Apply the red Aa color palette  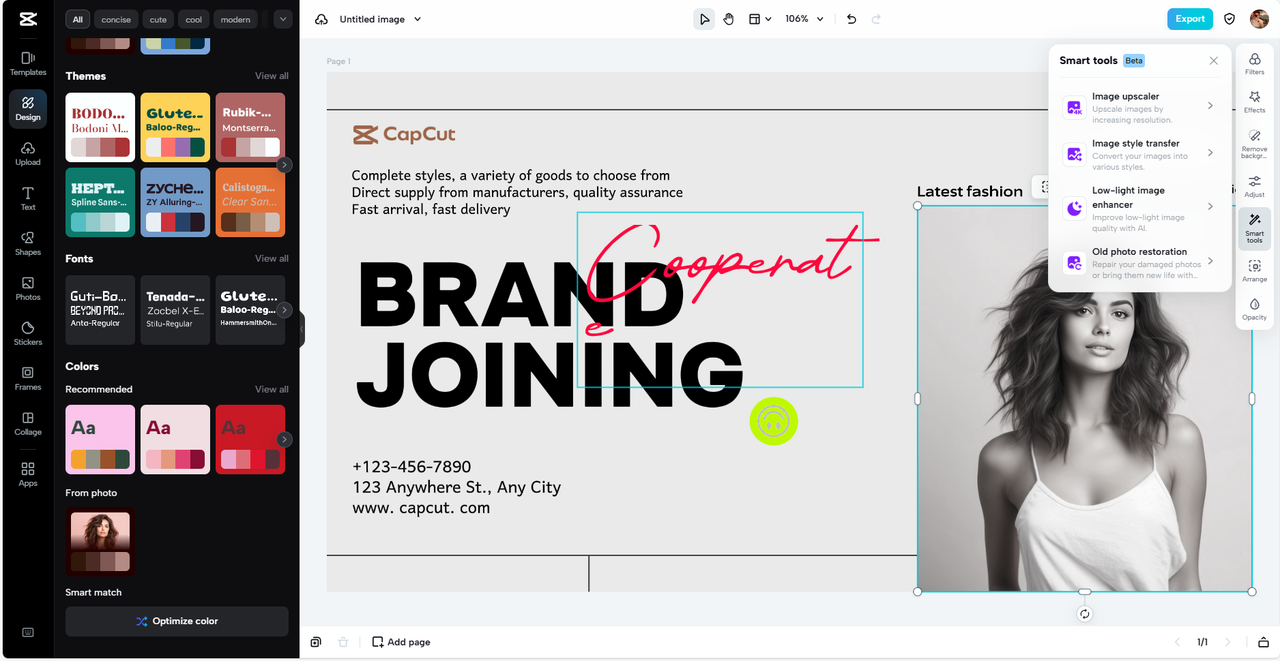[x=250, y=439]
